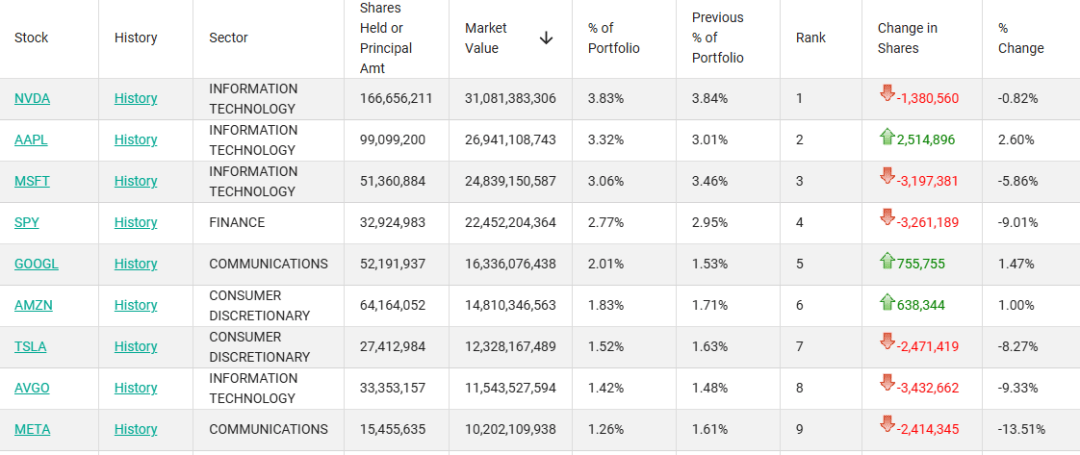Click the red down arrow in MSFT row
The height and width of the screenshot is (455, 1080).
click(886, 177)
